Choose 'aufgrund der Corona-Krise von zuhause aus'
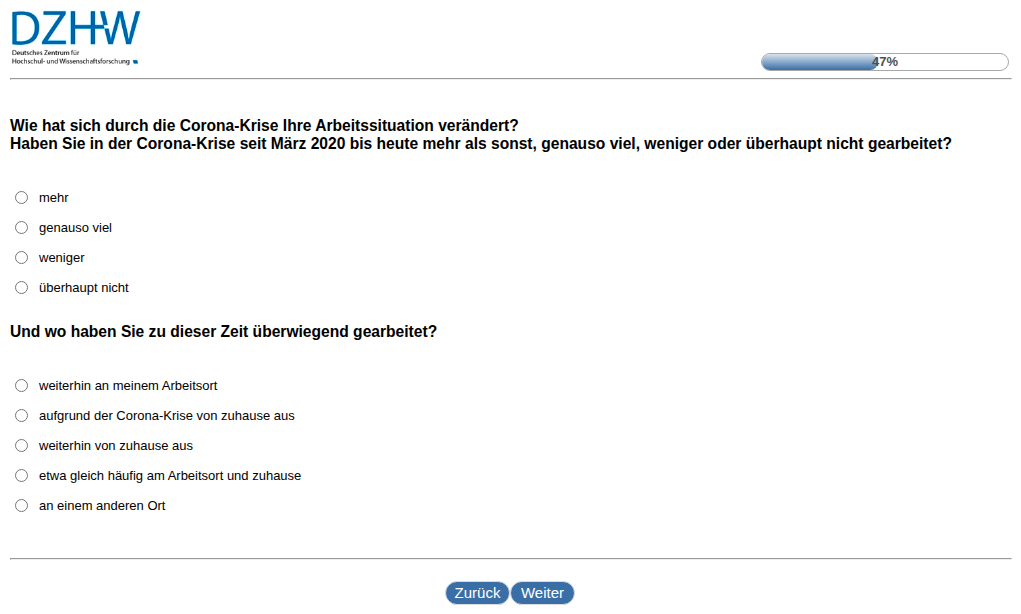Viewport: 1021px width, 614px height. (x=21, y=415)
